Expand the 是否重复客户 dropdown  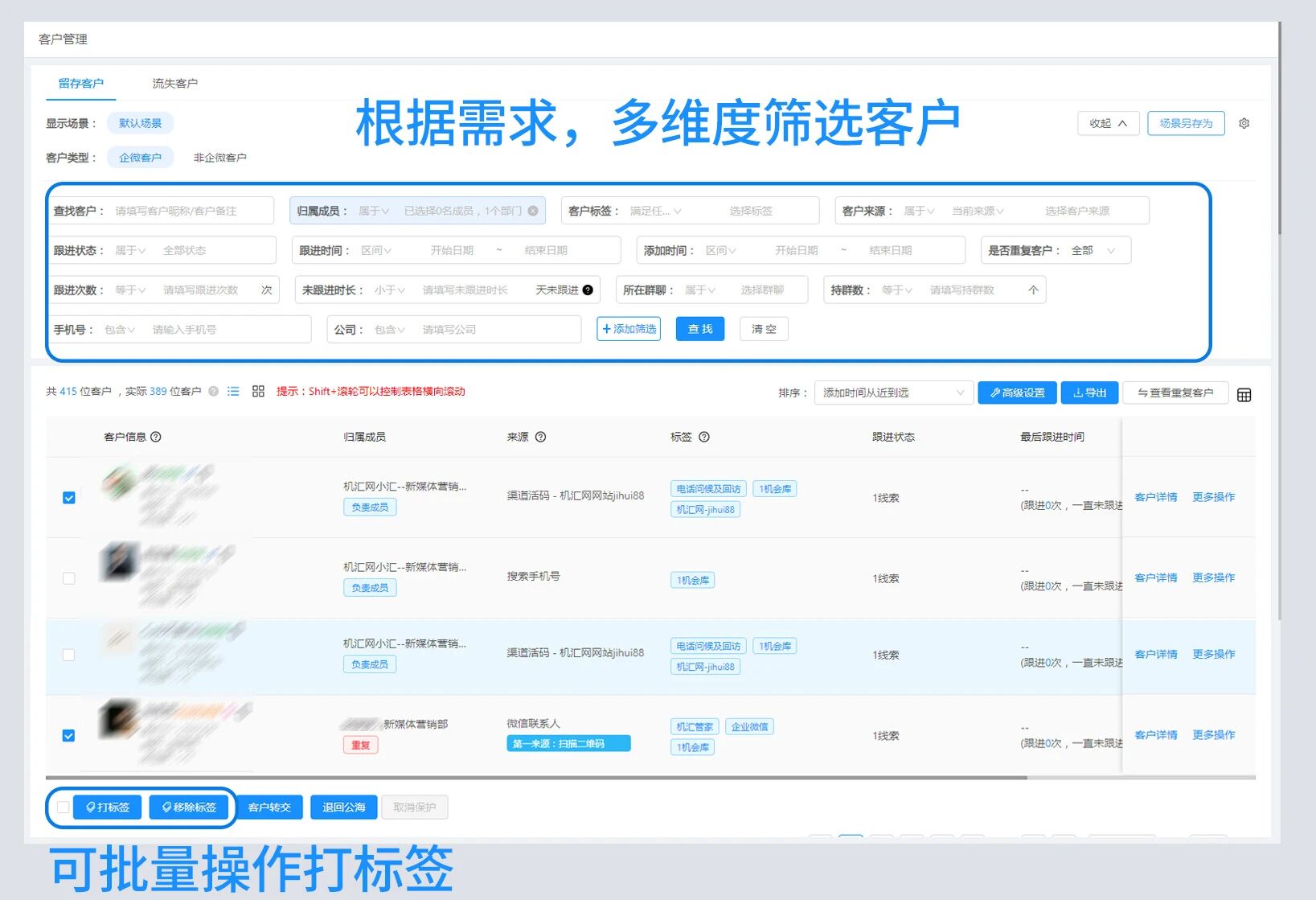(1094, 251)
